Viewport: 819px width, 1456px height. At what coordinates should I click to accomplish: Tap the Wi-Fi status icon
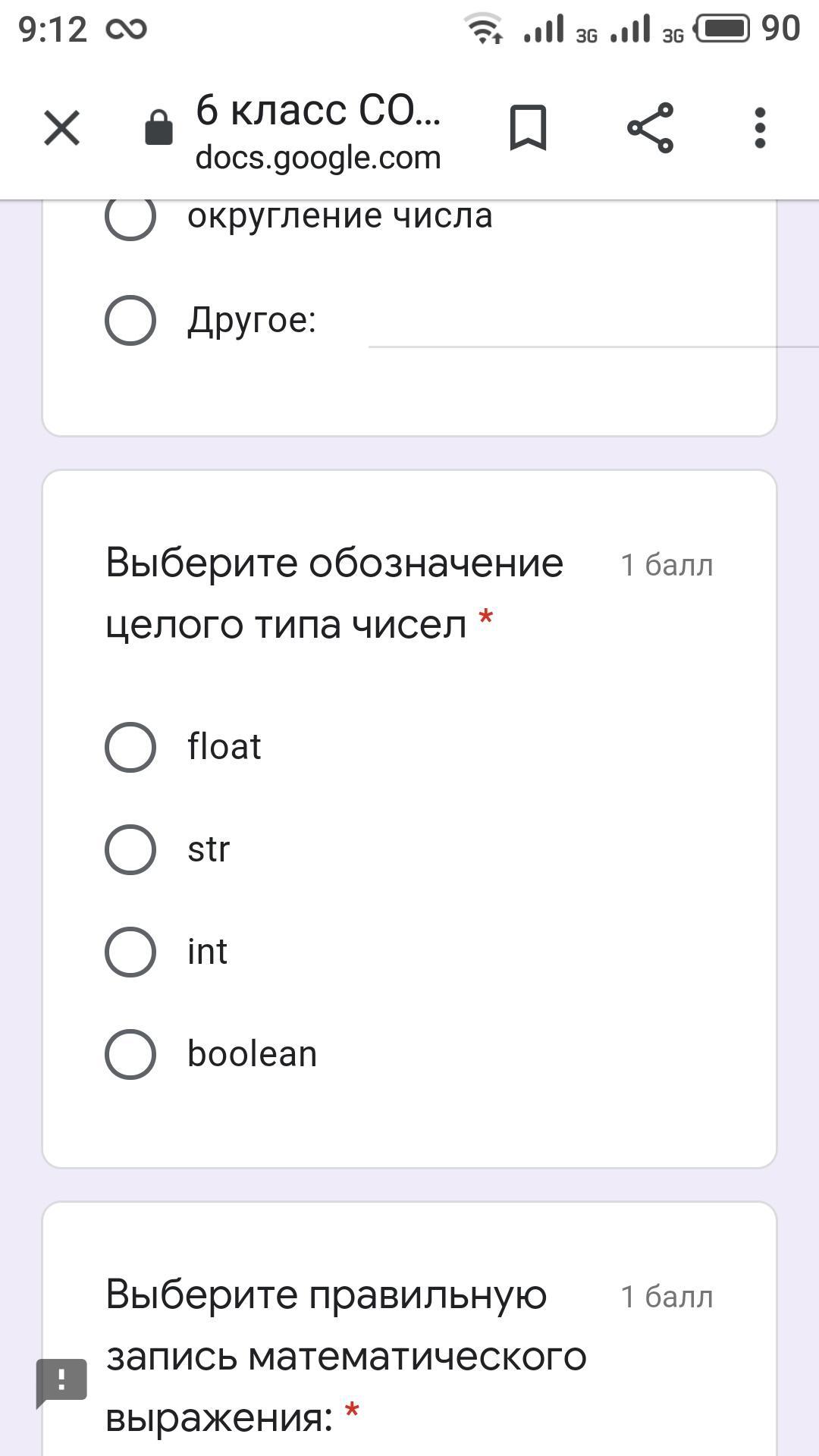pyautogui.click(x=484, y=29)
